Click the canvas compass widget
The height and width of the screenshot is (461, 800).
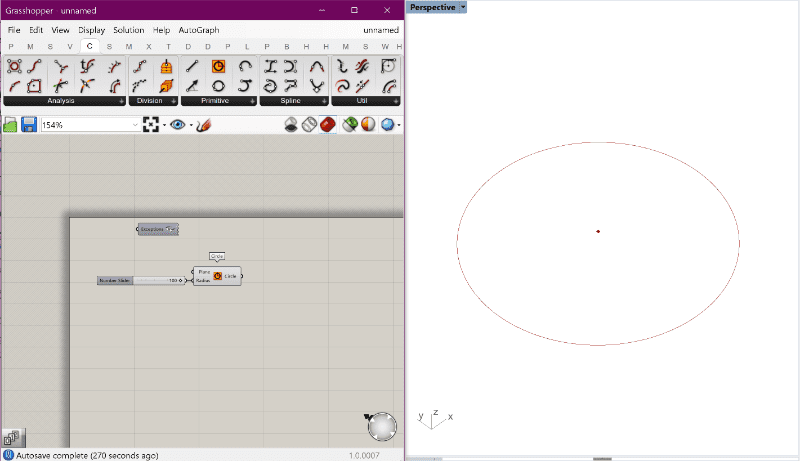tap(382, 426)
